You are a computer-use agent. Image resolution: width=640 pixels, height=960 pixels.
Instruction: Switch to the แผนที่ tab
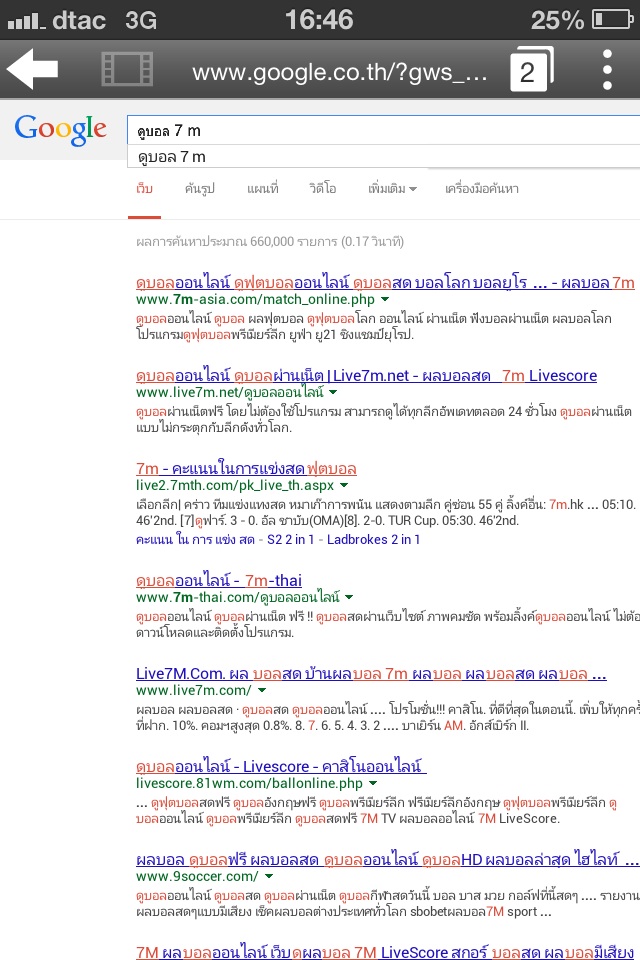pos(263,189)
